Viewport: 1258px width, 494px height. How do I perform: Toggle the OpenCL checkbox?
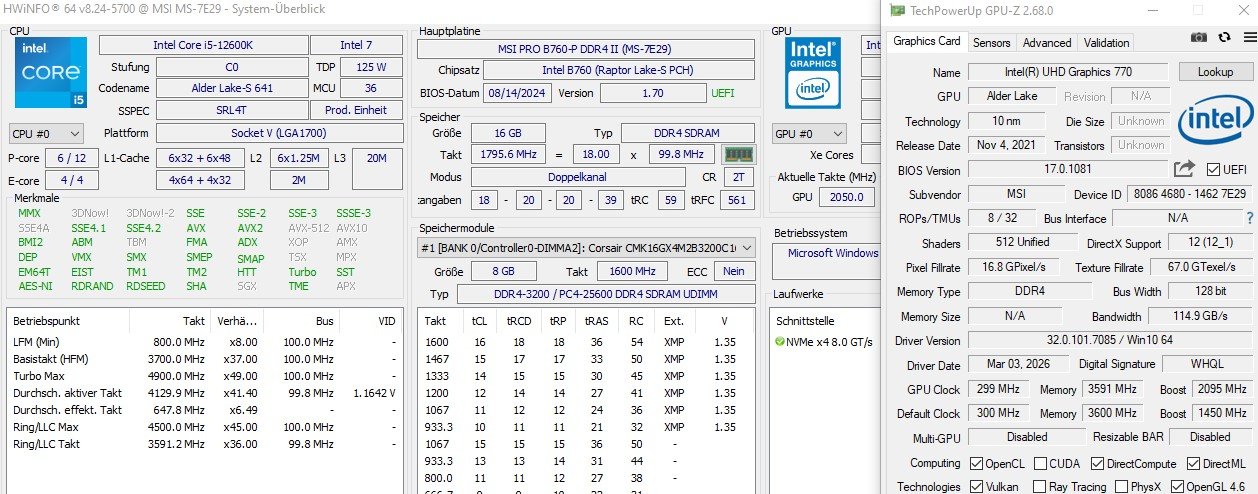pos(976,464)
